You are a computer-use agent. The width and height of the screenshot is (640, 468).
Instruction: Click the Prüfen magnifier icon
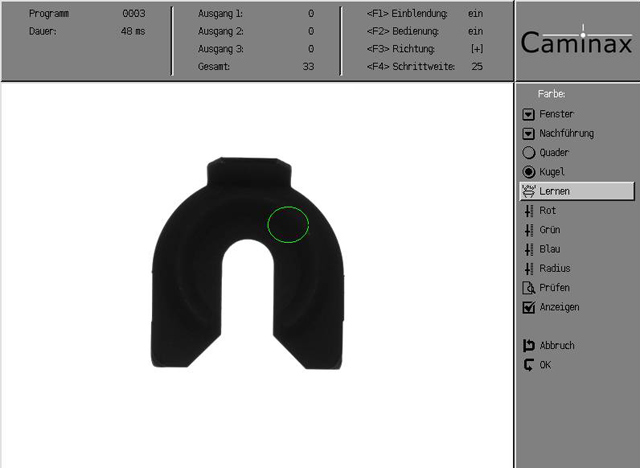point(529,288)
